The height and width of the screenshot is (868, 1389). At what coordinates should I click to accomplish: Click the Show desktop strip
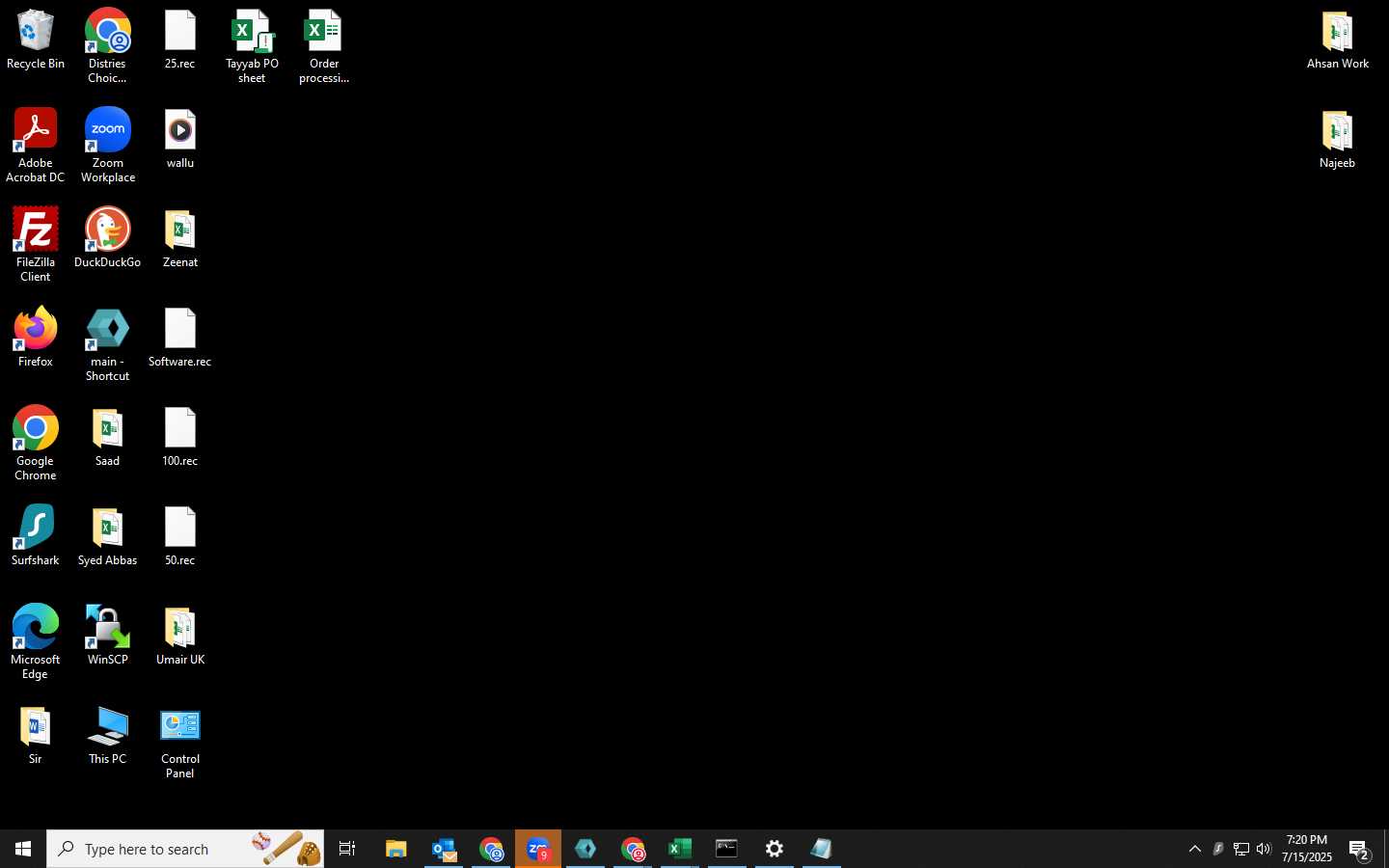[x=1386, y=849]
